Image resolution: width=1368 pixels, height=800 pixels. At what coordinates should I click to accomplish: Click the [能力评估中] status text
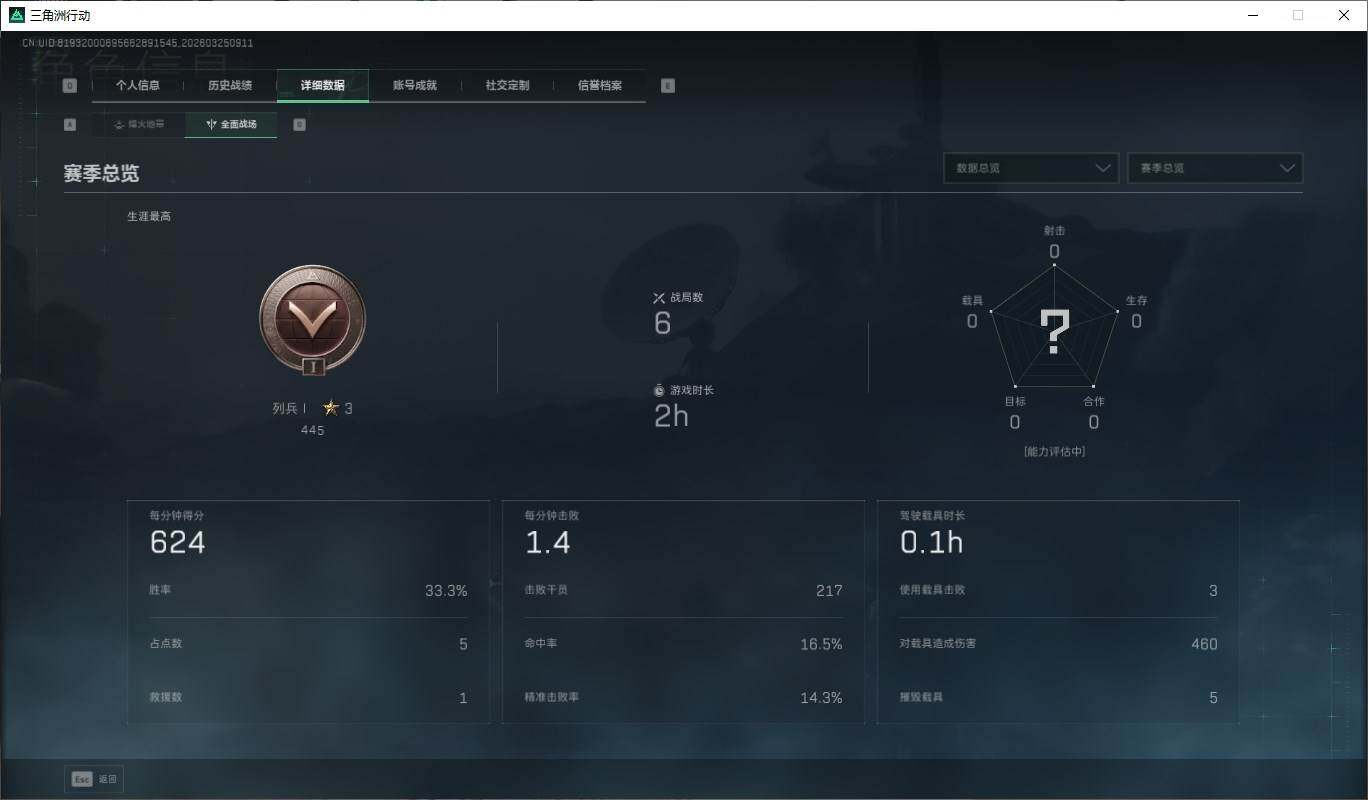click(x=1055, y=451)
